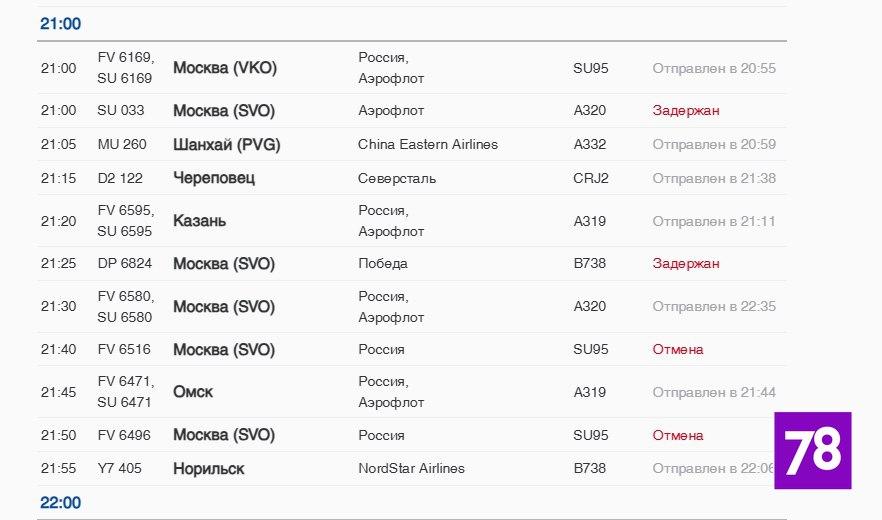Open the Шанхай (PVG) destination link
The image size is (882, 520).
pos(226,144)
